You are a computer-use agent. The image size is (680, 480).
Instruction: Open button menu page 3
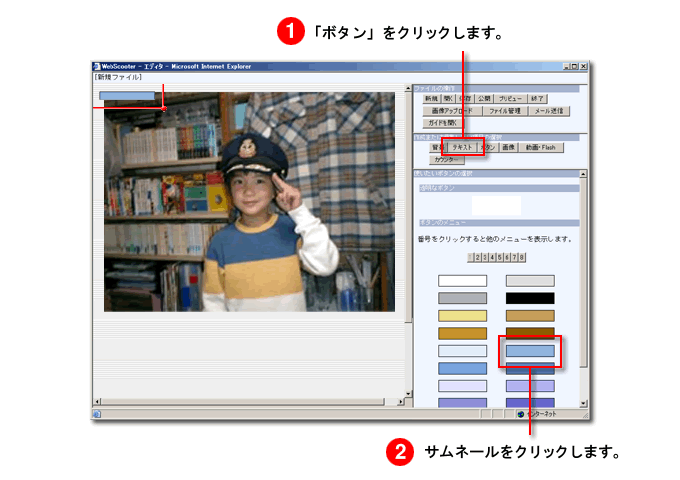[485, 258]
